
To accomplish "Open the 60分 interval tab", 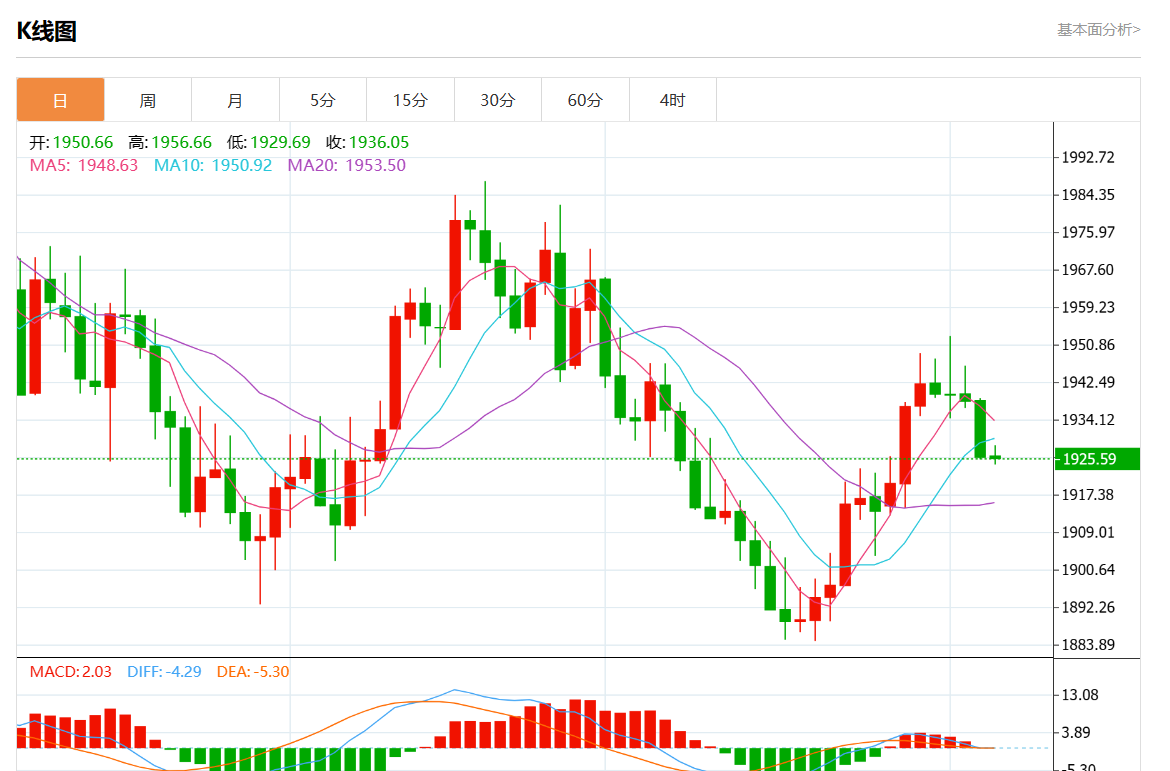I will tap(585, 99).
